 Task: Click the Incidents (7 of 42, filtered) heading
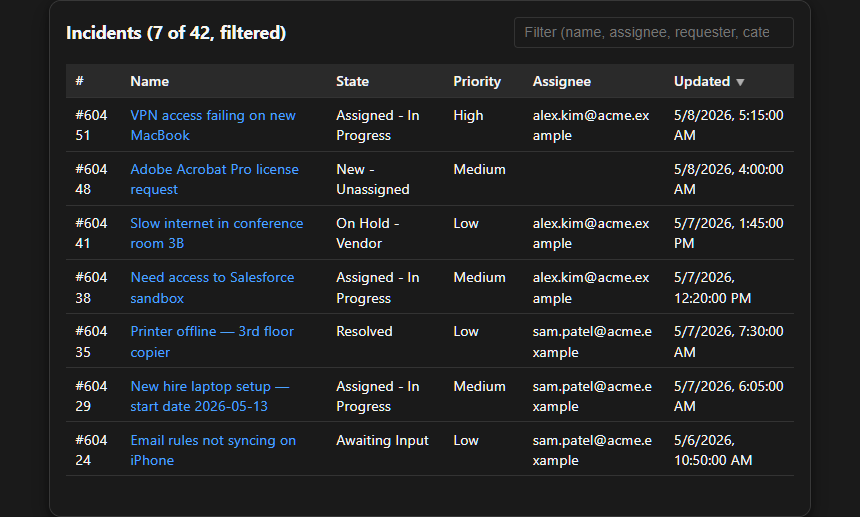coord(176,33)
